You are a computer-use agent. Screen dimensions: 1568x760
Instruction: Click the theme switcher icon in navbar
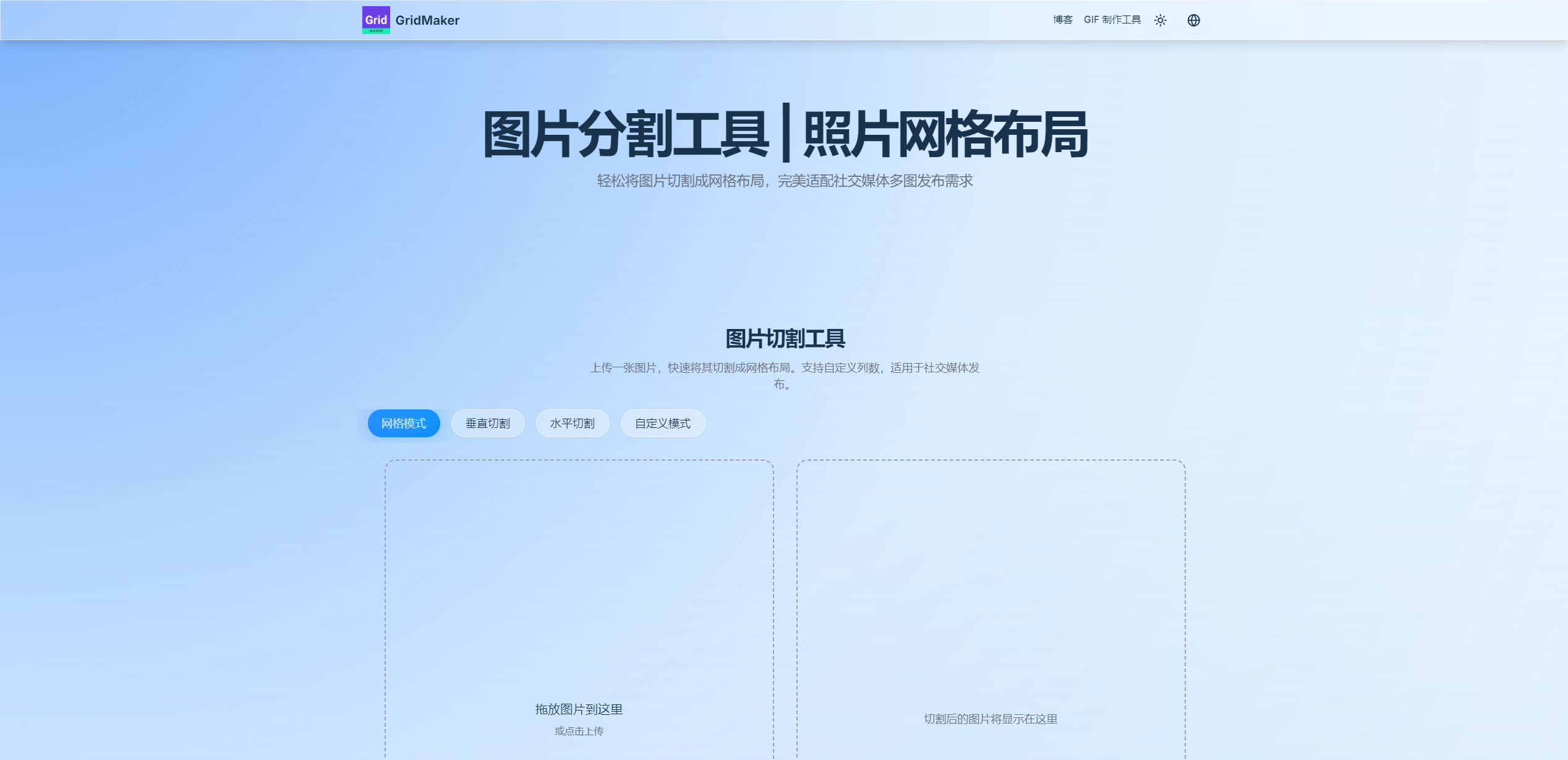pyautogui.click(x=1160, y=20)
